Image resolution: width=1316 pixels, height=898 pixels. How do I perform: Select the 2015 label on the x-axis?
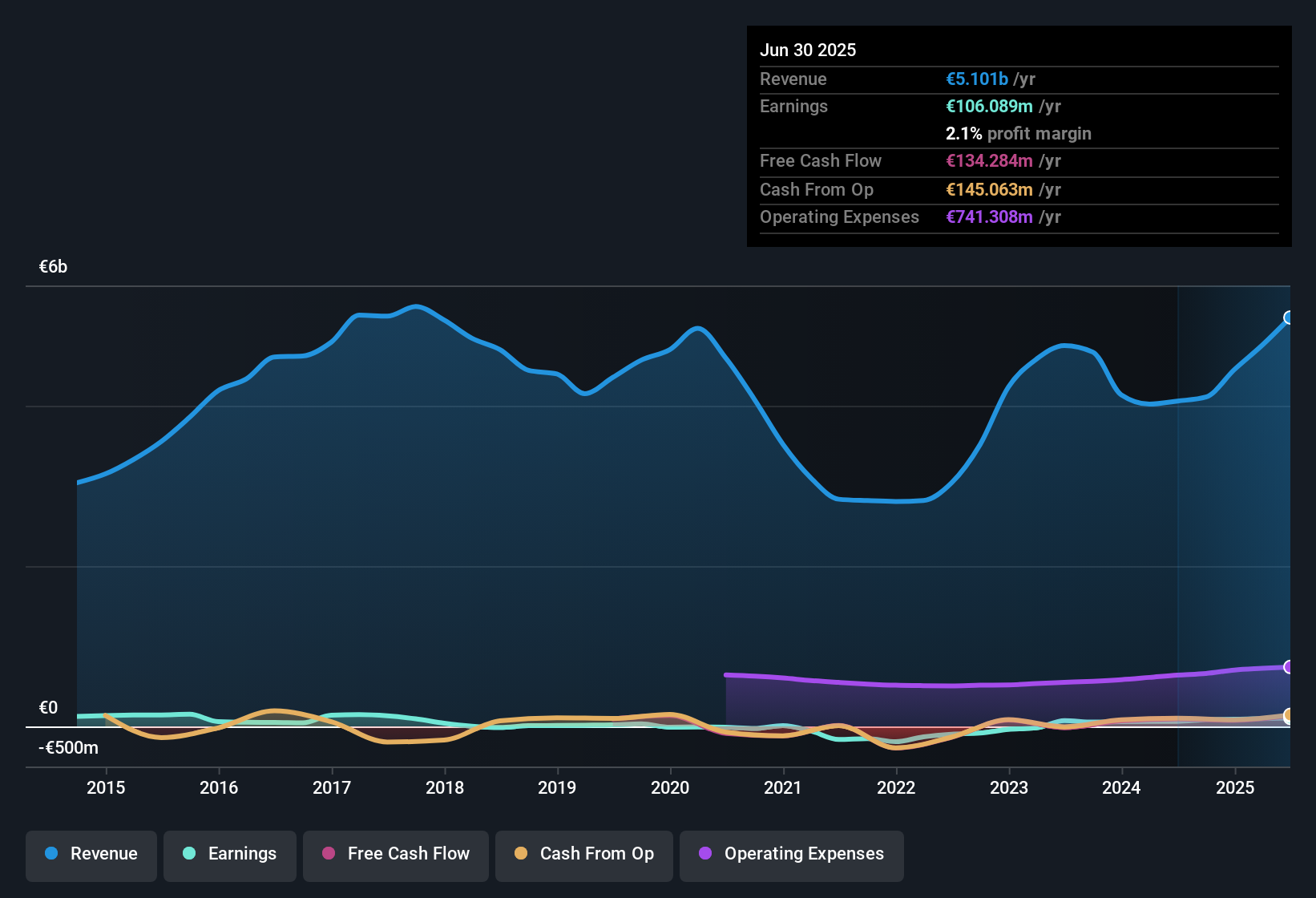click(106, 787)
